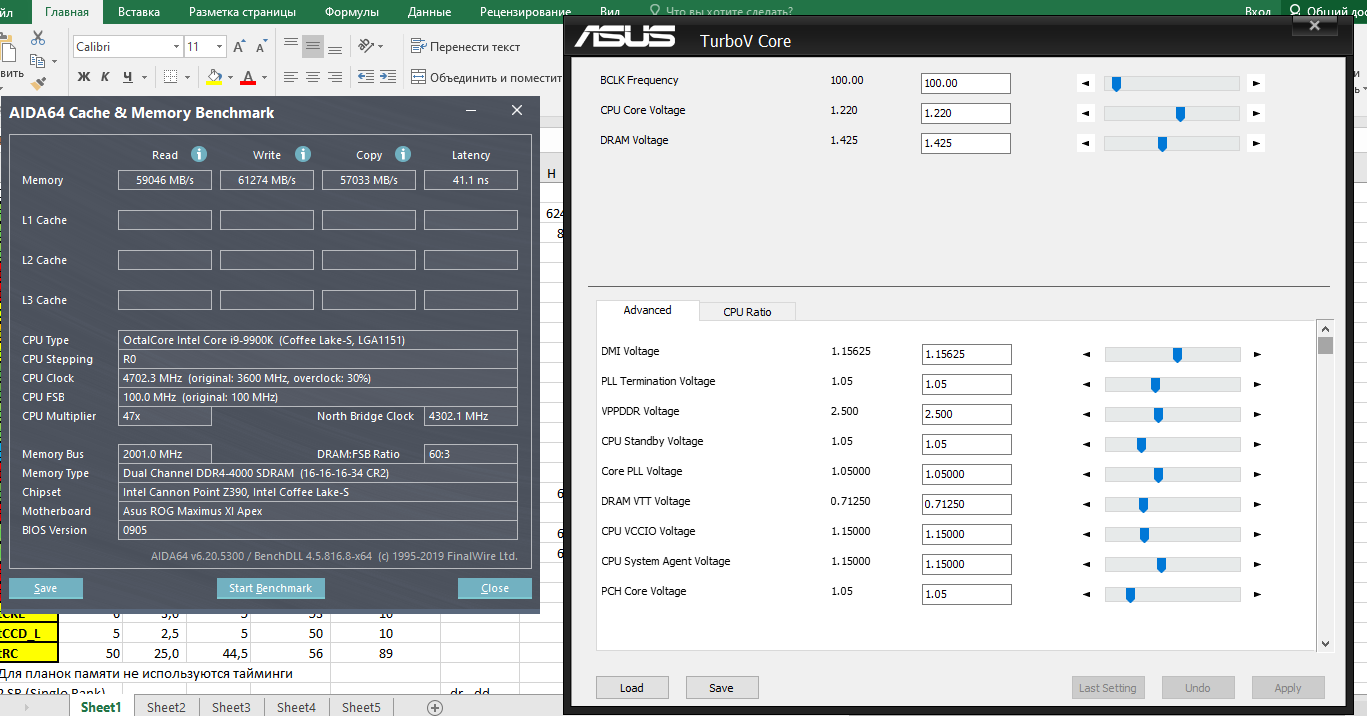This screenshot has height=716, width=1367.
Task: Open the Формулы ribbon tab
Action: coord(352,13)
